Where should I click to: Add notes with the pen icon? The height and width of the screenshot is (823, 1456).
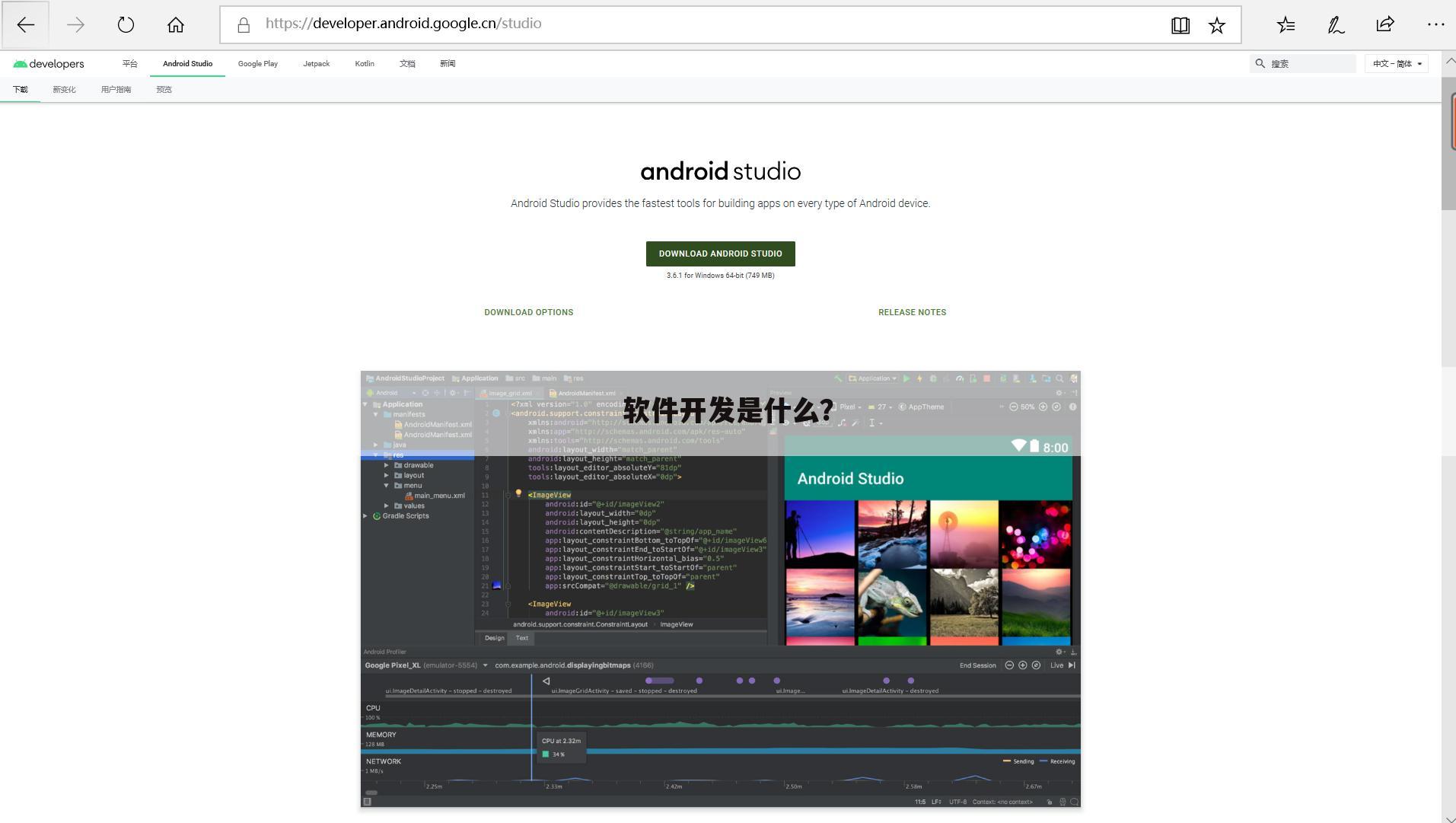pos(1336,24)
